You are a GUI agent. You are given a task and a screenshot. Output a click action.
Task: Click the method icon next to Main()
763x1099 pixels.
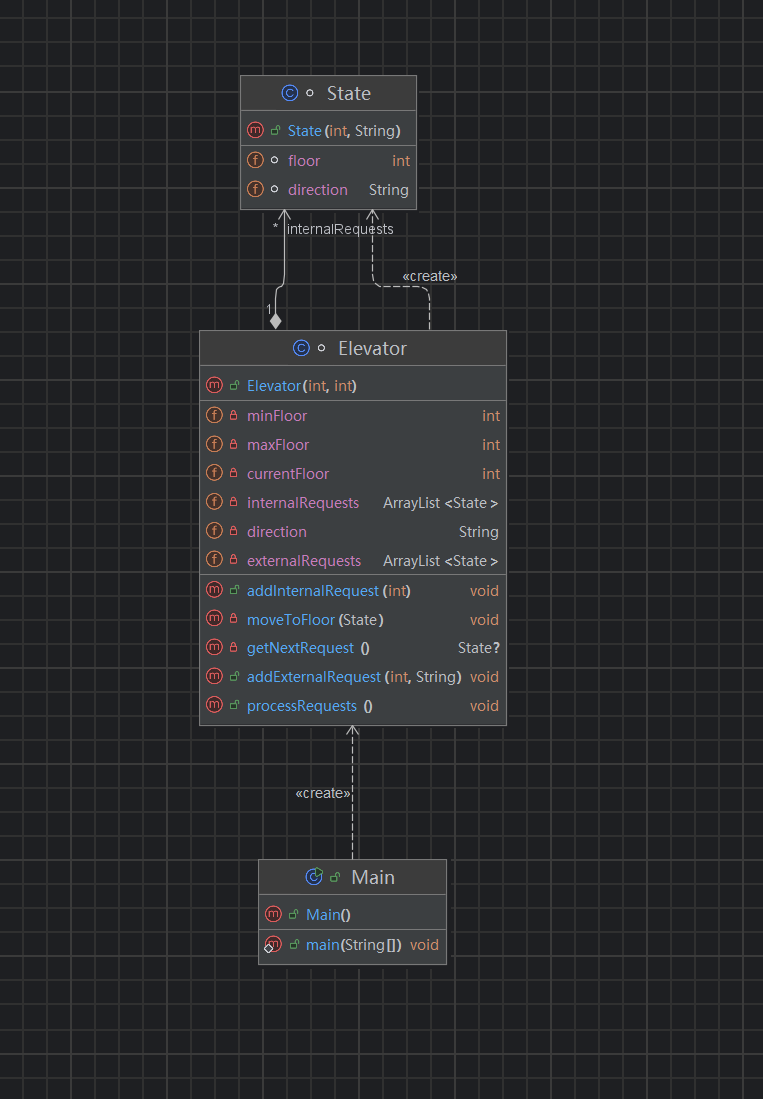(x=273, y=914)
